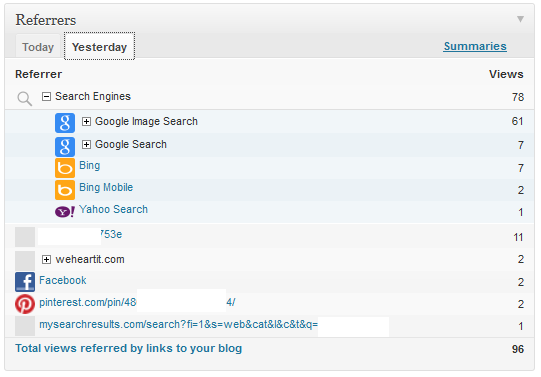Click Total views referred by links text
This screenshot has width=541, height=377.
(128, 348)
